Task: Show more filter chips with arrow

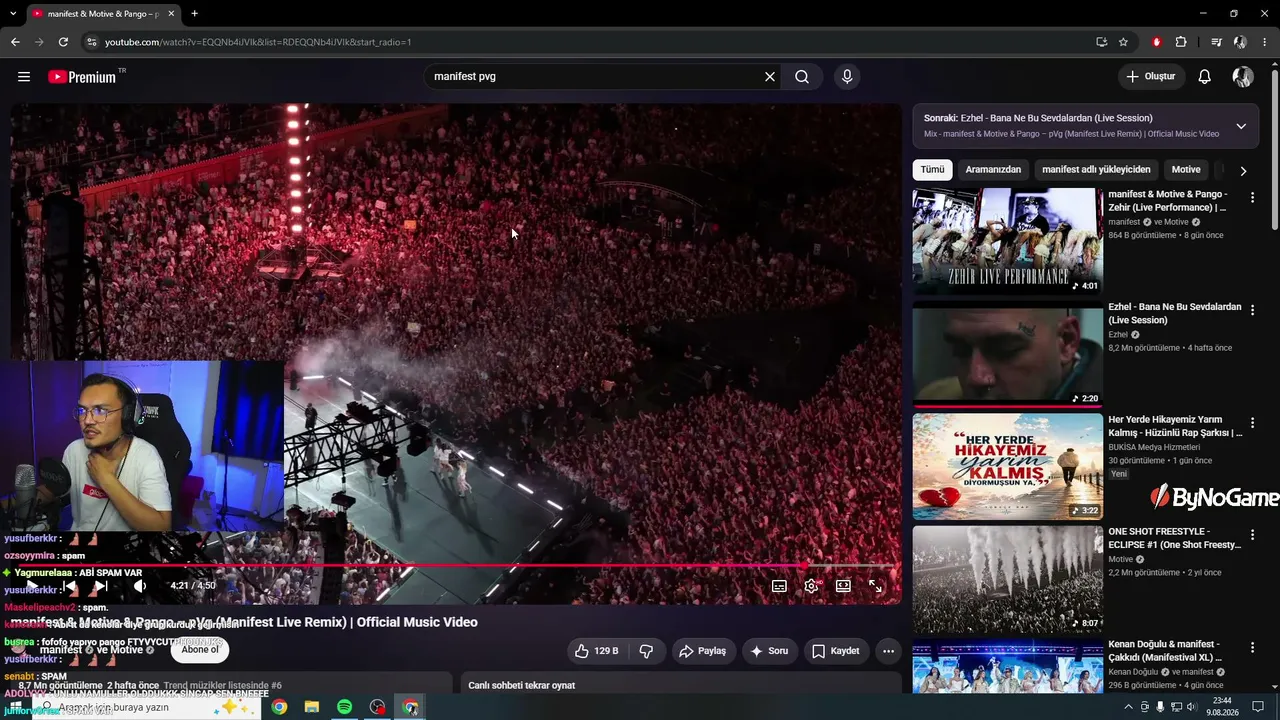Action: 1243,171
